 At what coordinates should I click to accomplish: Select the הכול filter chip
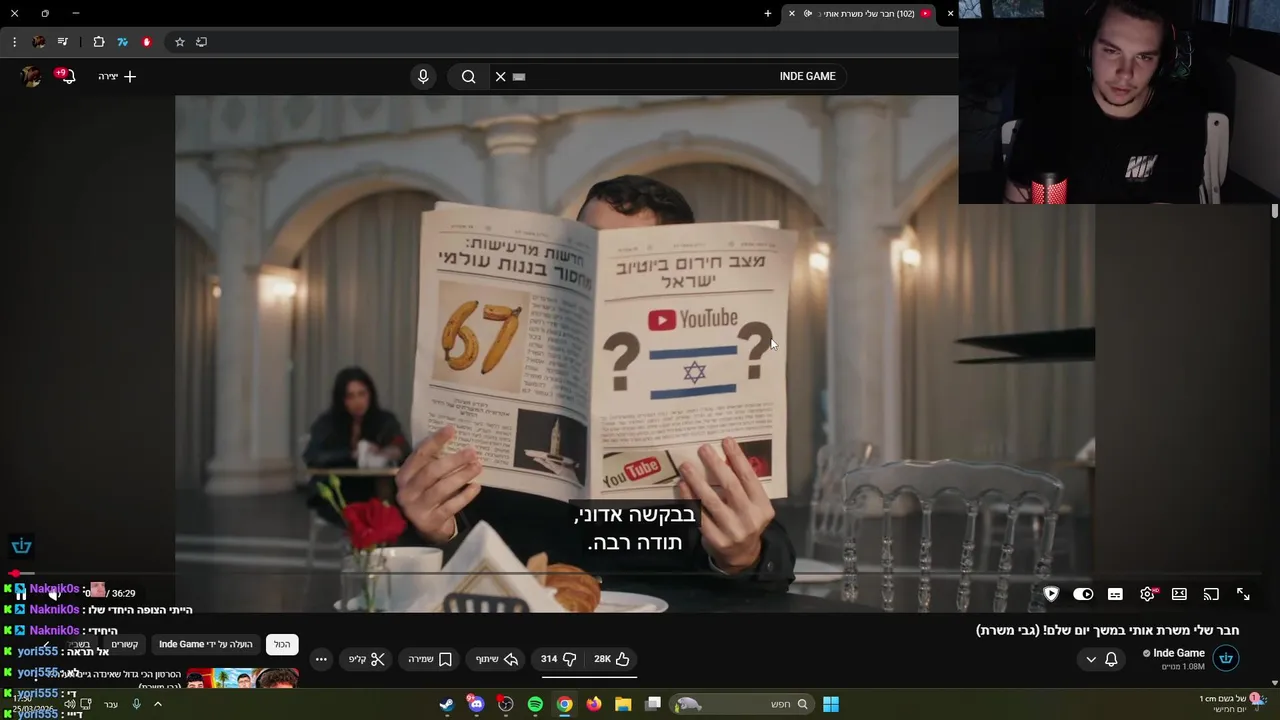(x=282, y=644)
